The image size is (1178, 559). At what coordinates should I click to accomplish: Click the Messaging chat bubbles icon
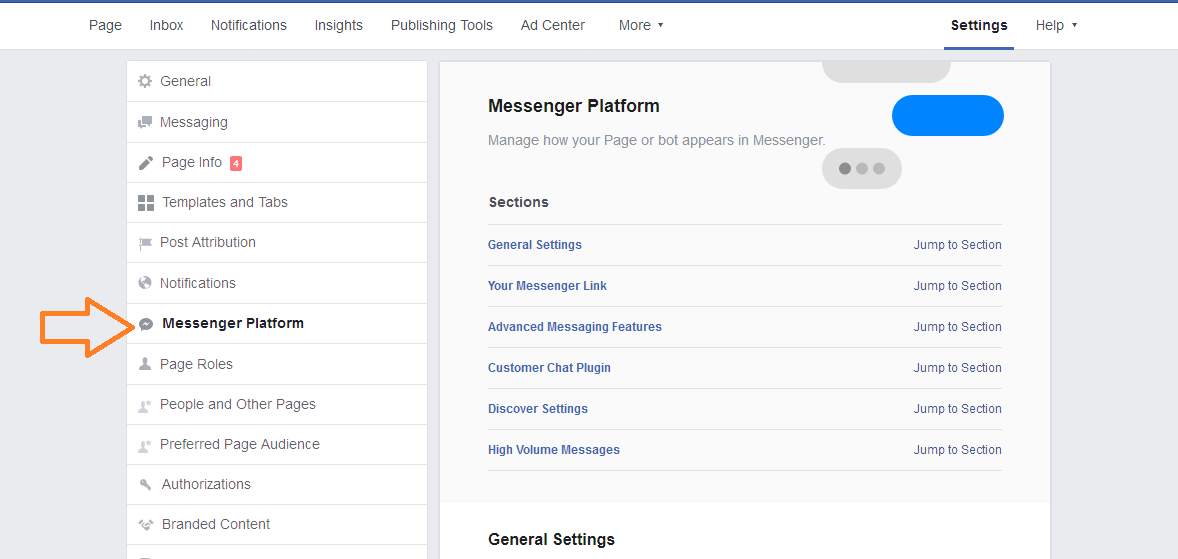tap(145, 122)
